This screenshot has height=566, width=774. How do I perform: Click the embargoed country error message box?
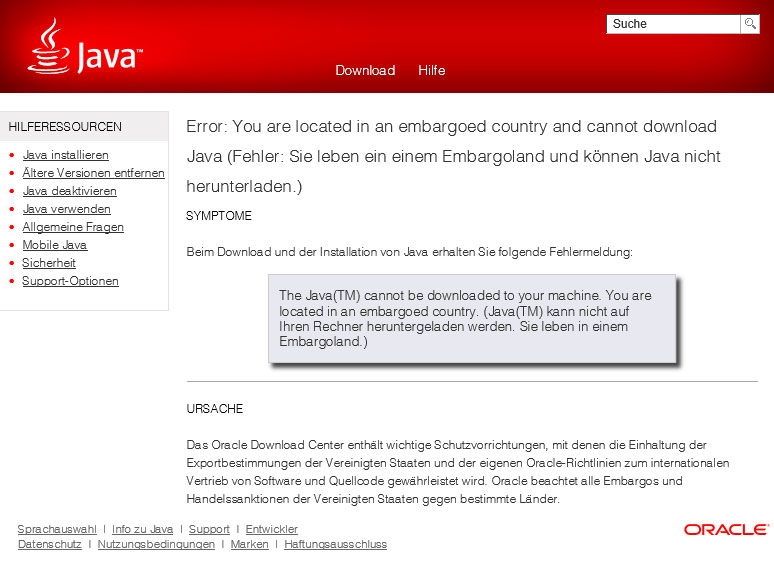click(472, 319)
